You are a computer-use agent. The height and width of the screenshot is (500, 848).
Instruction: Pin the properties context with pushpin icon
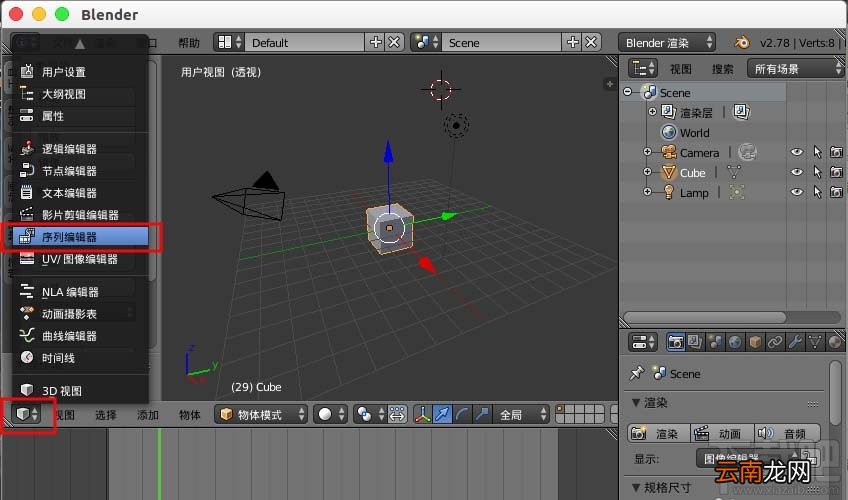pos(637,373)
